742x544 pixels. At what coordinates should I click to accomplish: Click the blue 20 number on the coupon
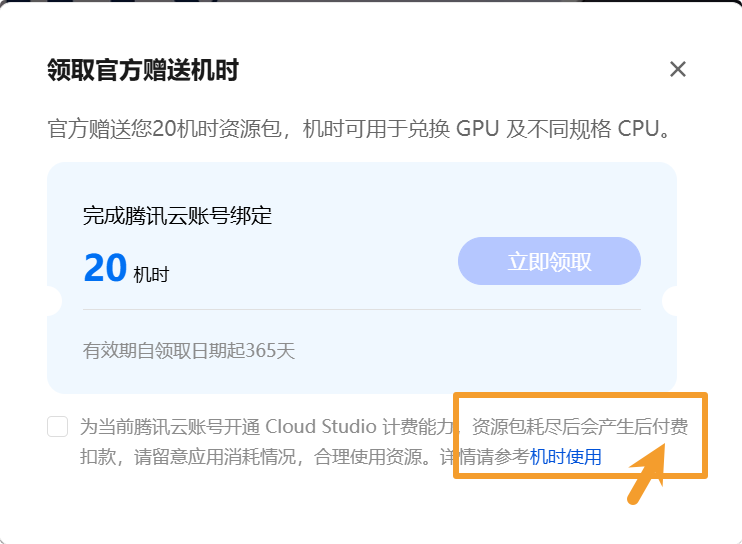tap(105, 268)
